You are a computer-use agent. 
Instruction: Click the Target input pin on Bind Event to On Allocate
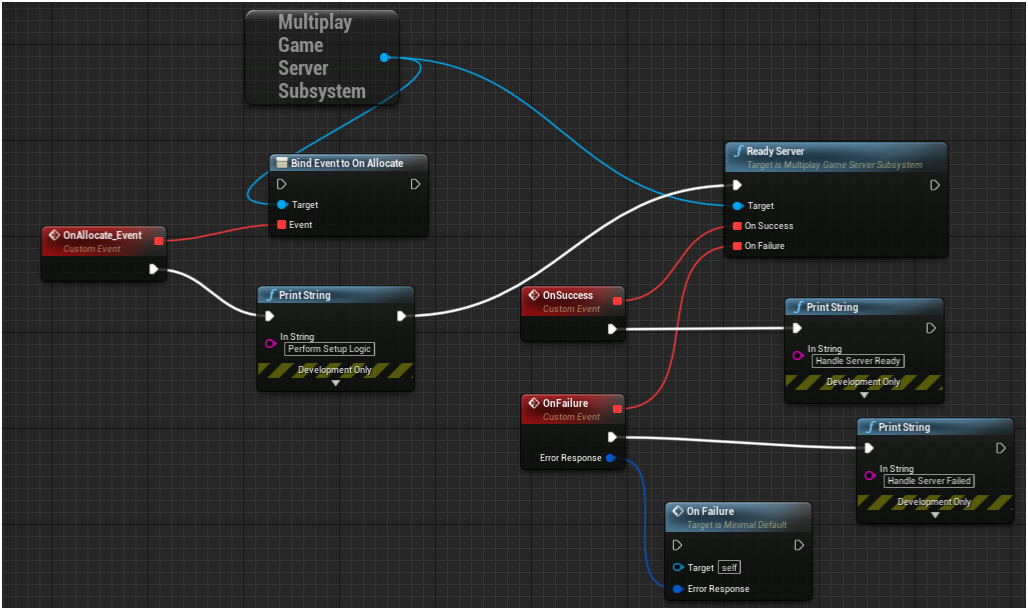(x=280, y=205)
